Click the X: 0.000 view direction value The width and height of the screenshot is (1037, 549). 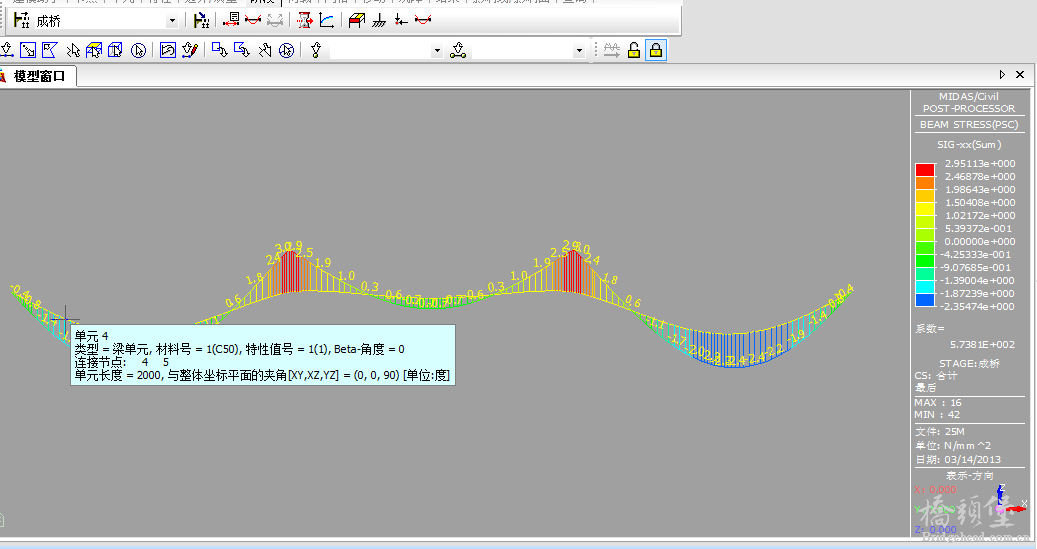(x=935, y=489)
